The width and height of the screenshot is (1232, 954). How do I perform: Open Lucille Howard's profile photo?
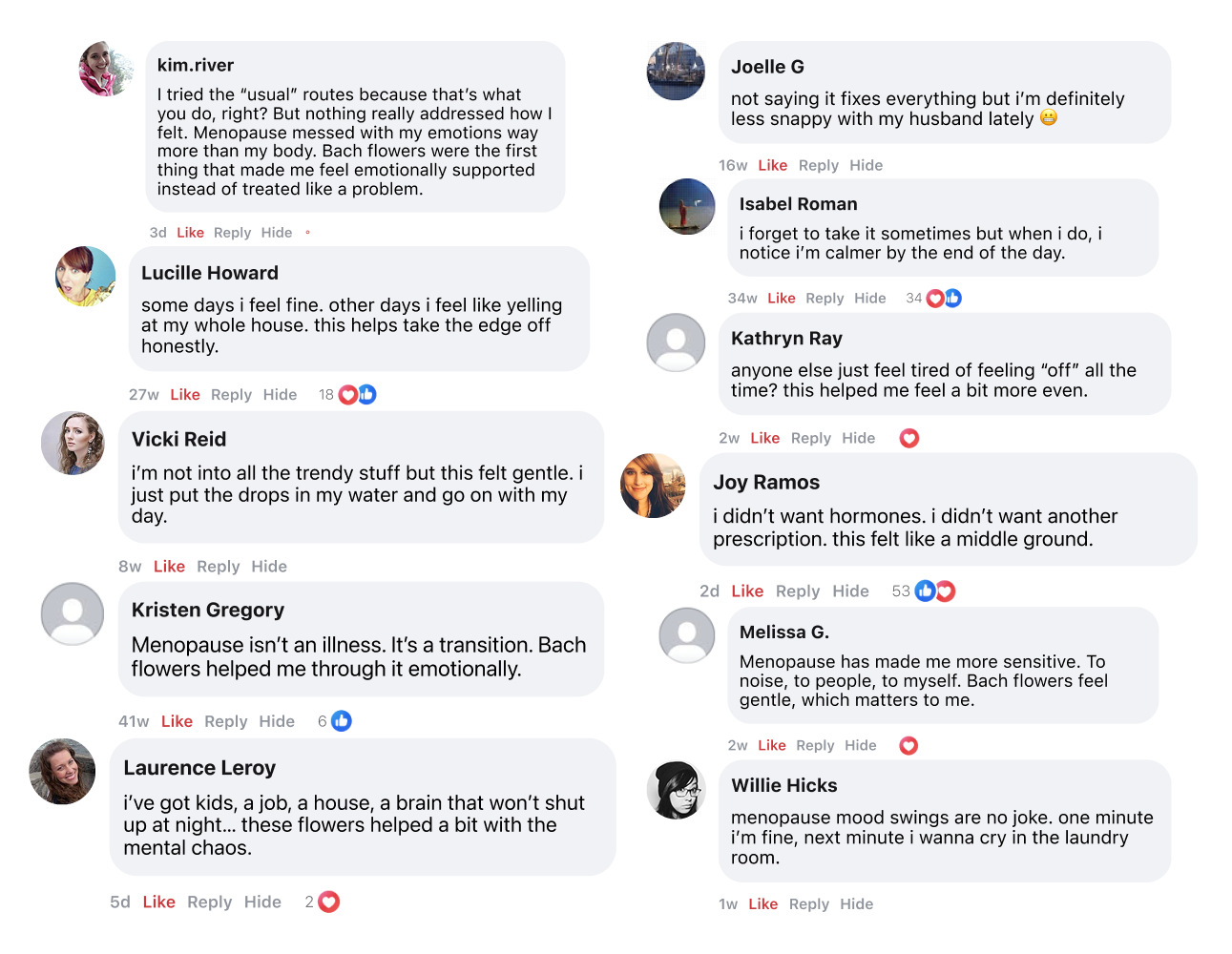point(86,277)
